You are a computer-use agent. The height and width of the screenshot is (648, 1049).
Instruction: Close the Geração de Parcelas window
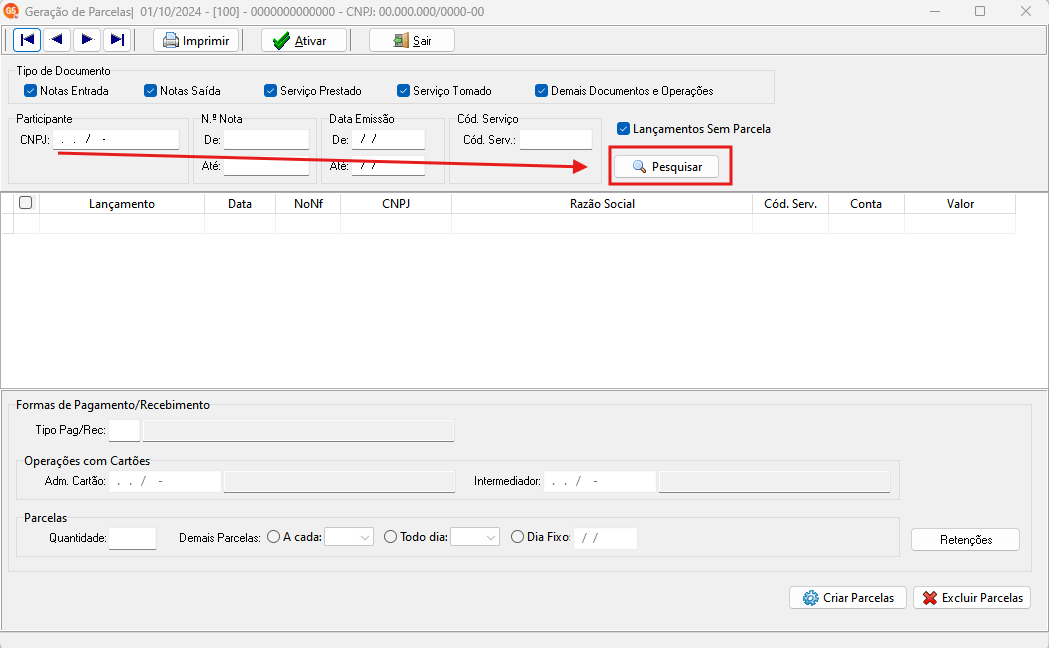pos(1026,11)
